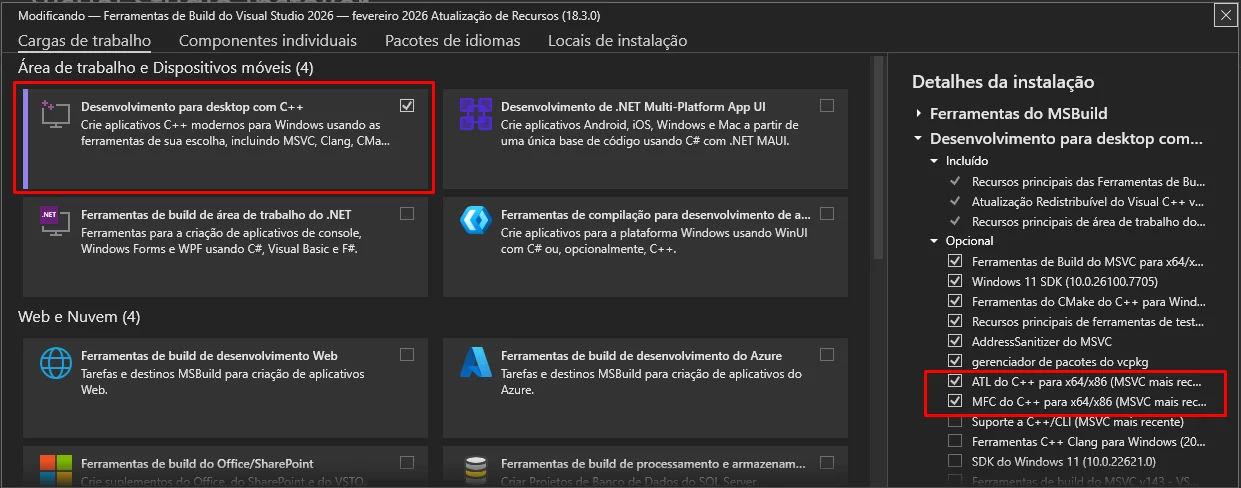Image resolution: width=1241 pixels, height=488 pixels.
Task: Click the .NET desktop build tools icon
Action: [x=54, y=222]
